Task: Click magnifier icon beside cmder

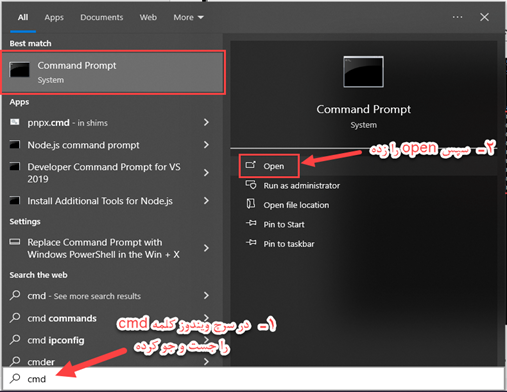Action: click(15, 361)
